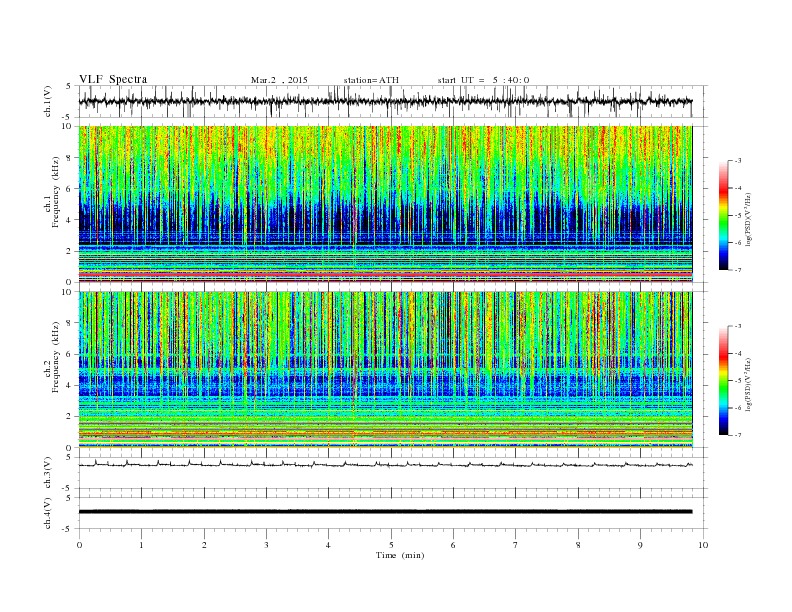Click the "3" tick on the time axis
The image size is (792, 612).
pyautogui.click(x=266, y=545)
